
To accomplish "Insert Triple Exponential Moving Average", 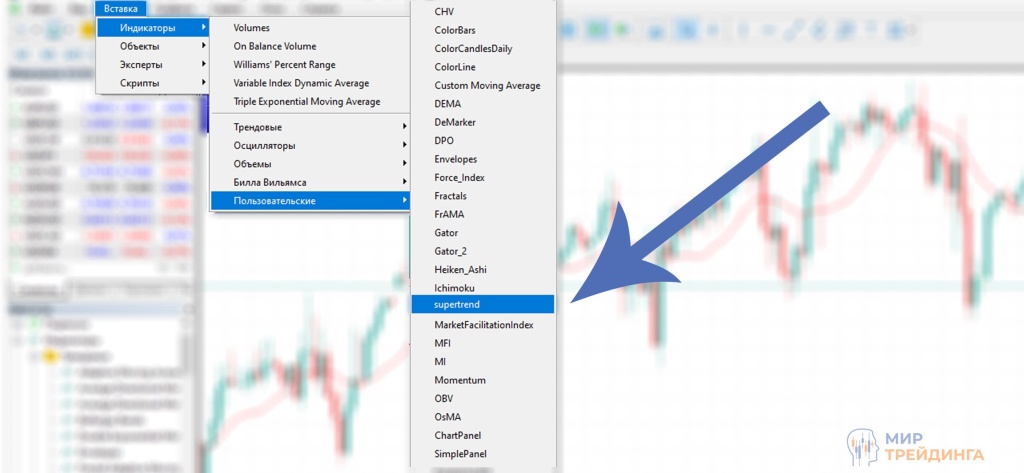I will 306,102.
